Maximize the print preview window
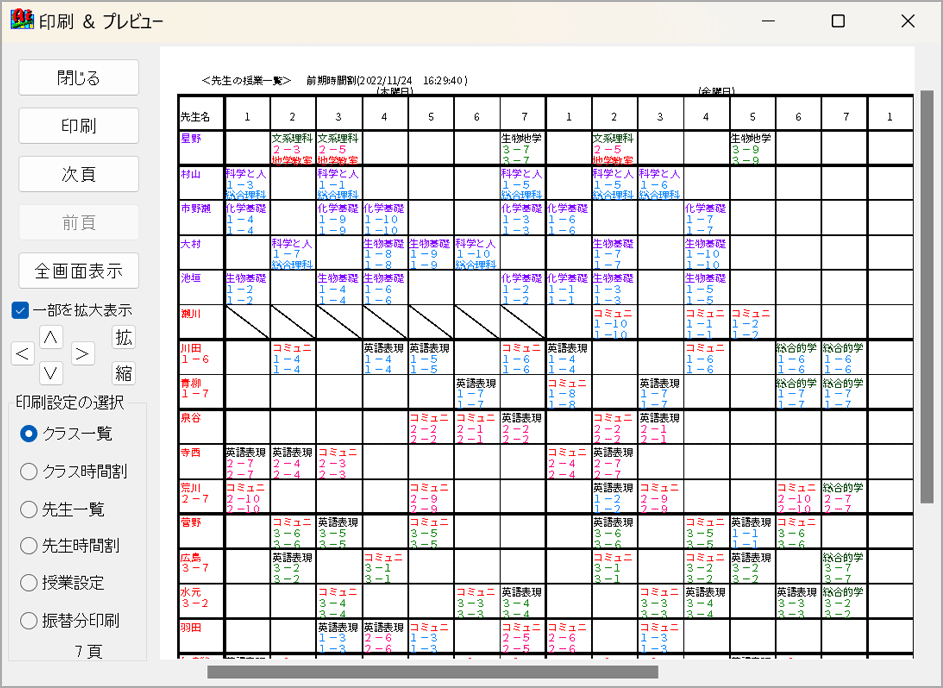Viewport: 943px width, 688px height. click(x=838, y=21)
